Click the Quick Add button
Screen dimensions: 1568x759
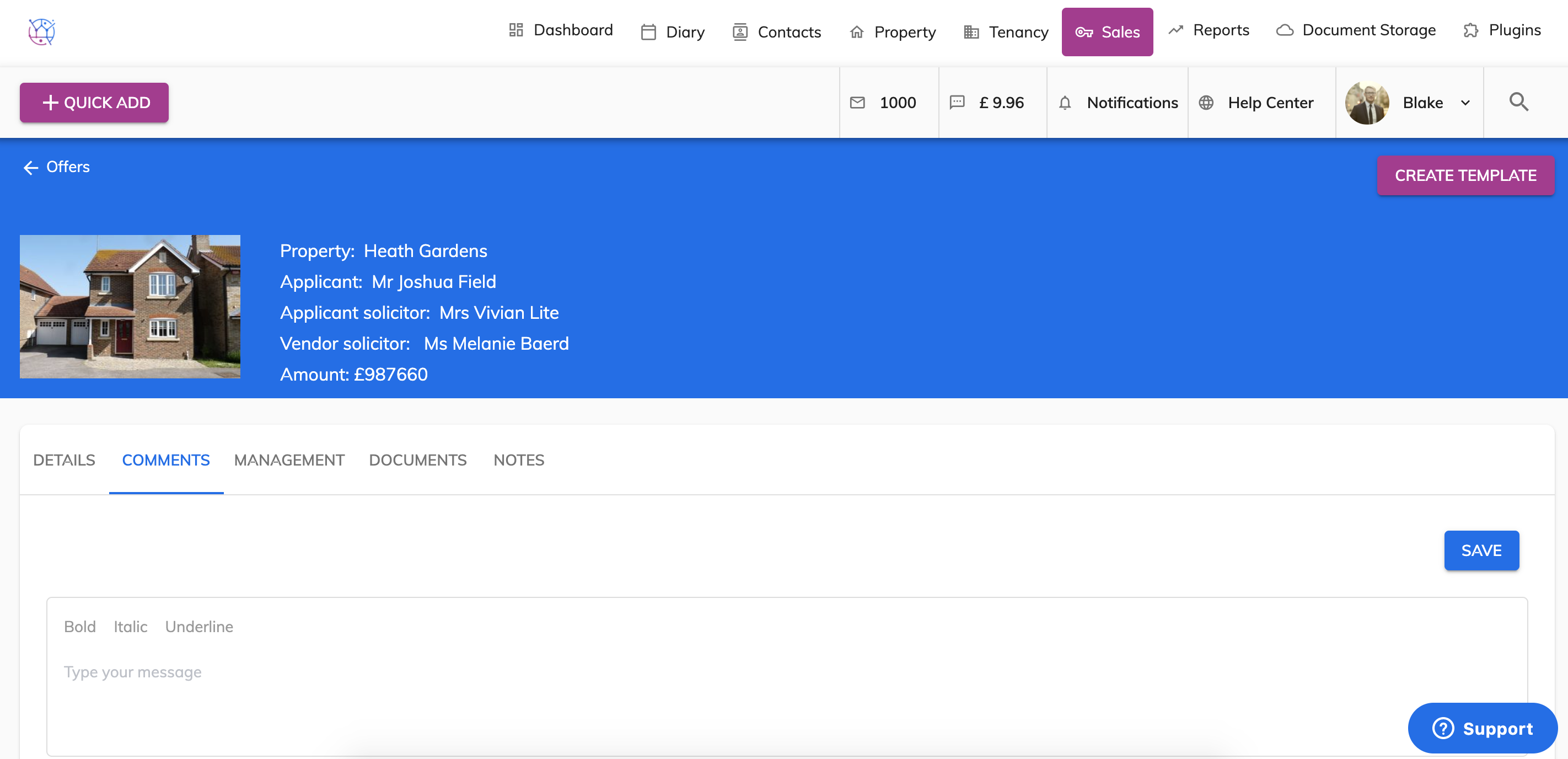coord(94,103)
